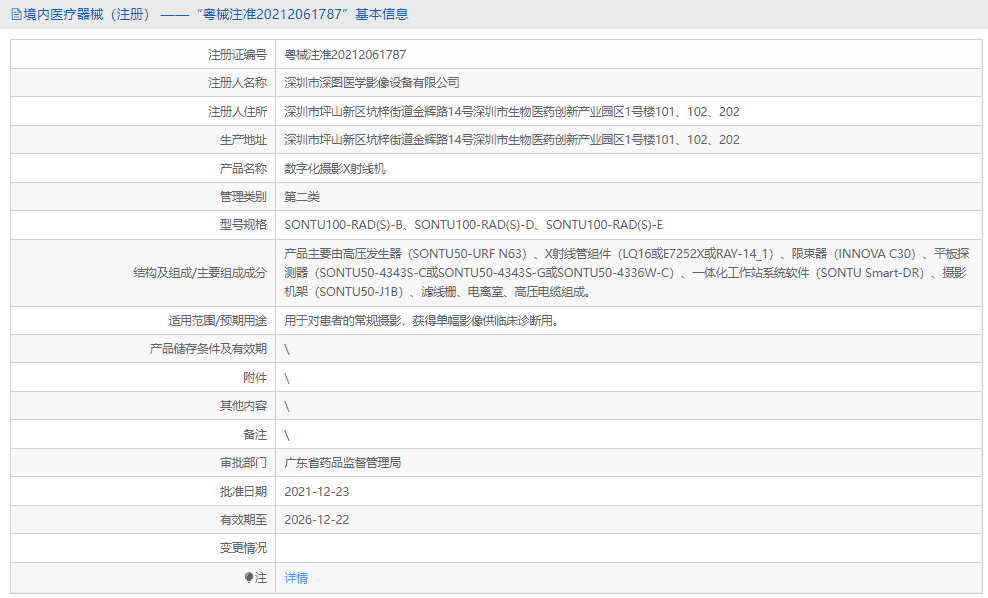Click approval date 2021-12-23

pos(316,492)
